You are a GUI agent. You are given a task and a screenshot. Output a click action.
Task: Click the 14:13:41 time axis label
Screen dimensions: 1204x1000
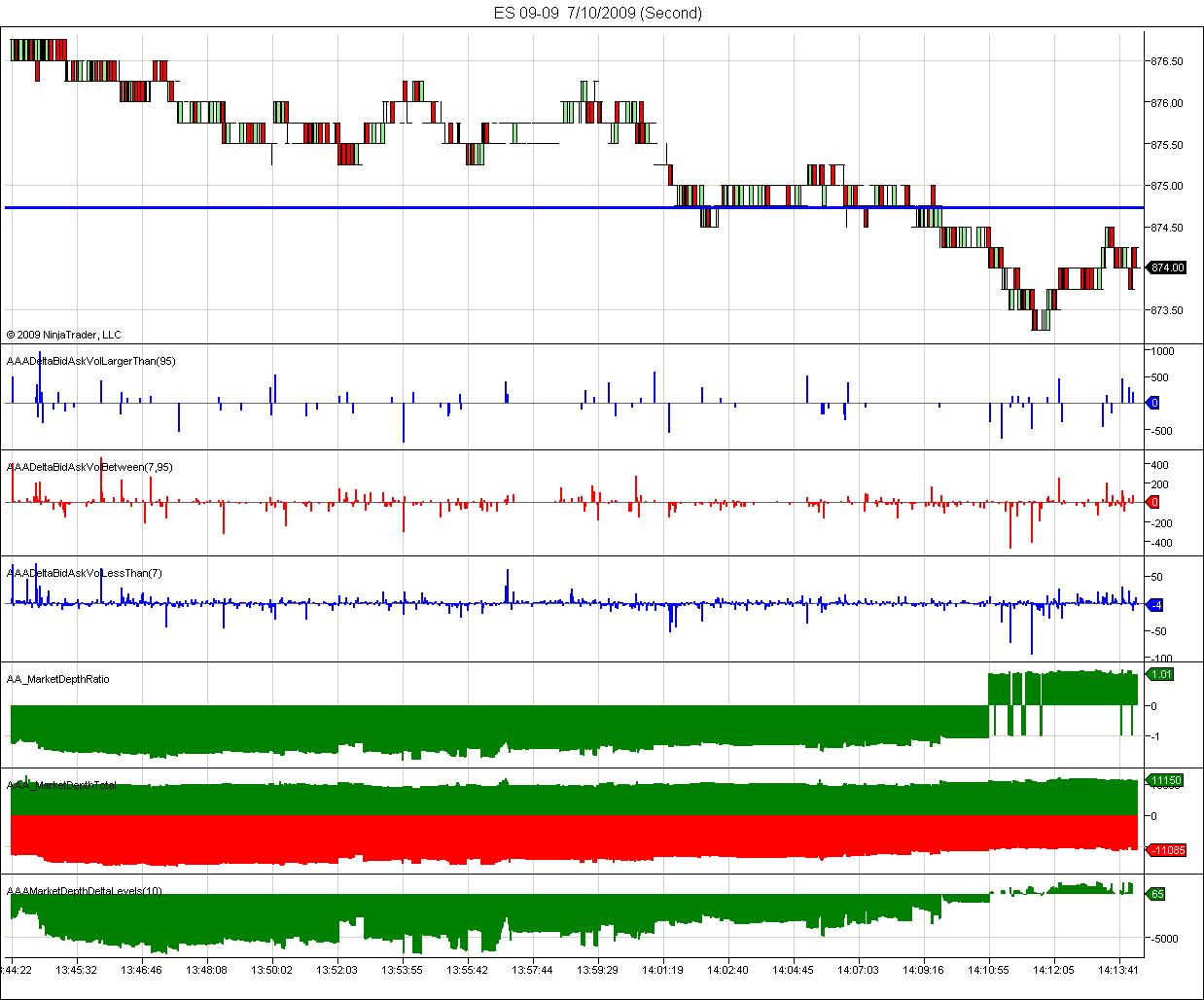click(x=1119, y=970)
